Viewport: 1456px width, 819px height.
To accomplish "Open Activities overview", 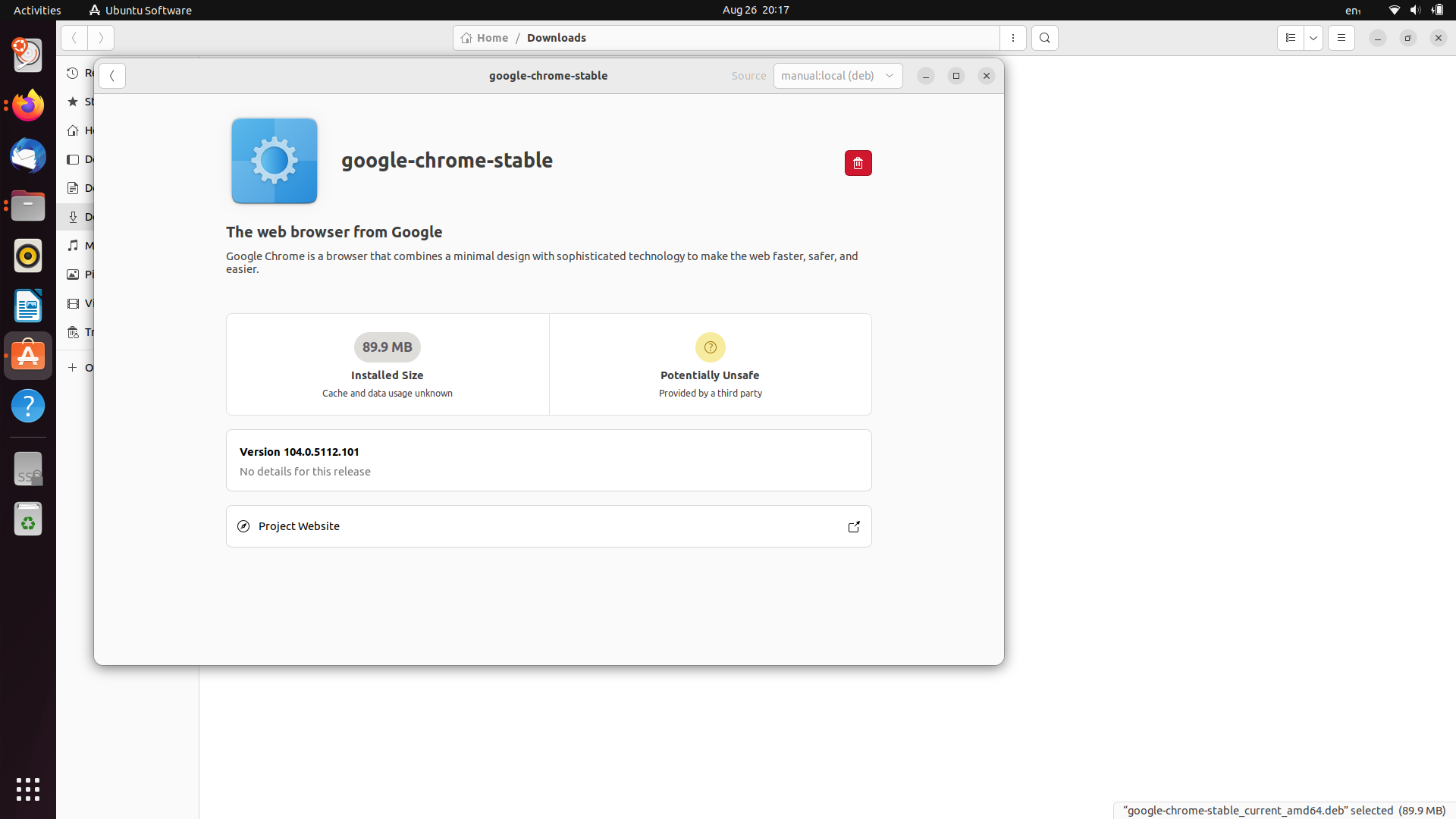I will tap(37, 10).
